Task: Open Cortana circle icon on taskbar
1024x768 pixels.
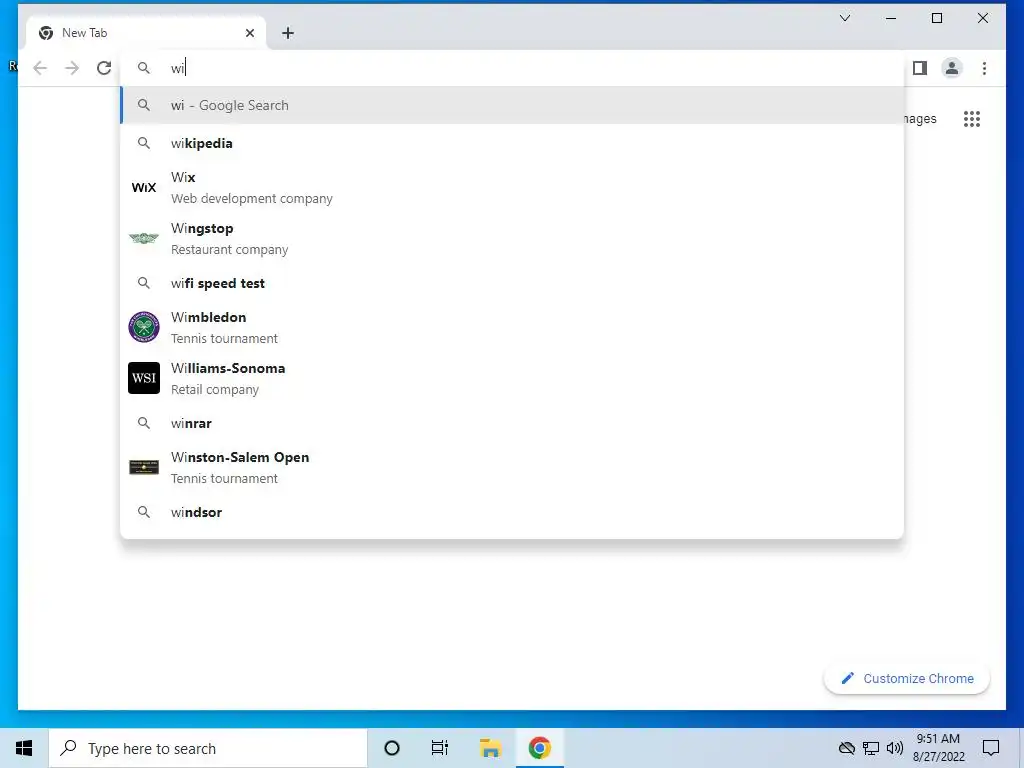Action: pyautogui.click(x=392, y=748)
